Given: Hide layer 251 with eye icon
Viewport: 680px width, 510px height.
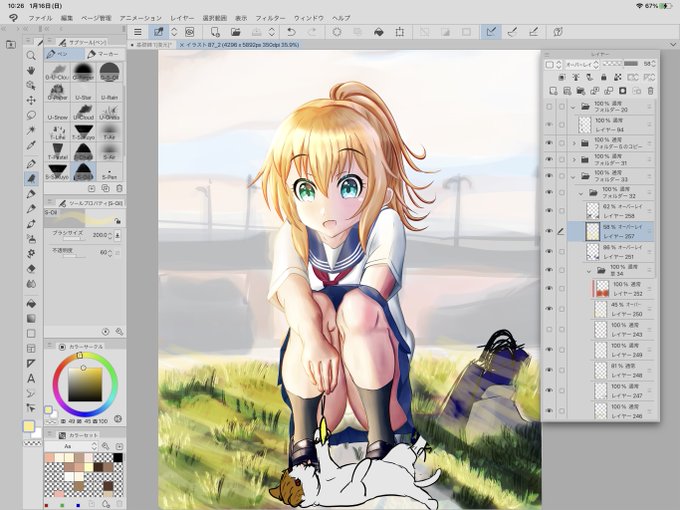Looking at the screenshot, I should pyautogui.click(x=549, y=252).
